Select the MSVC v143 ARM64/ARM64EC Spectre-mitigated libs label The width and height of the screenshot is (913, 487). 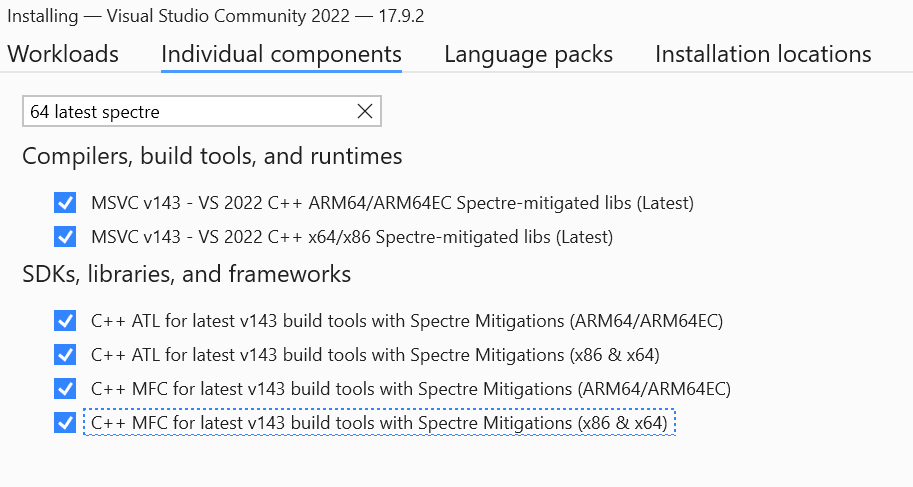tap(392, 203)
